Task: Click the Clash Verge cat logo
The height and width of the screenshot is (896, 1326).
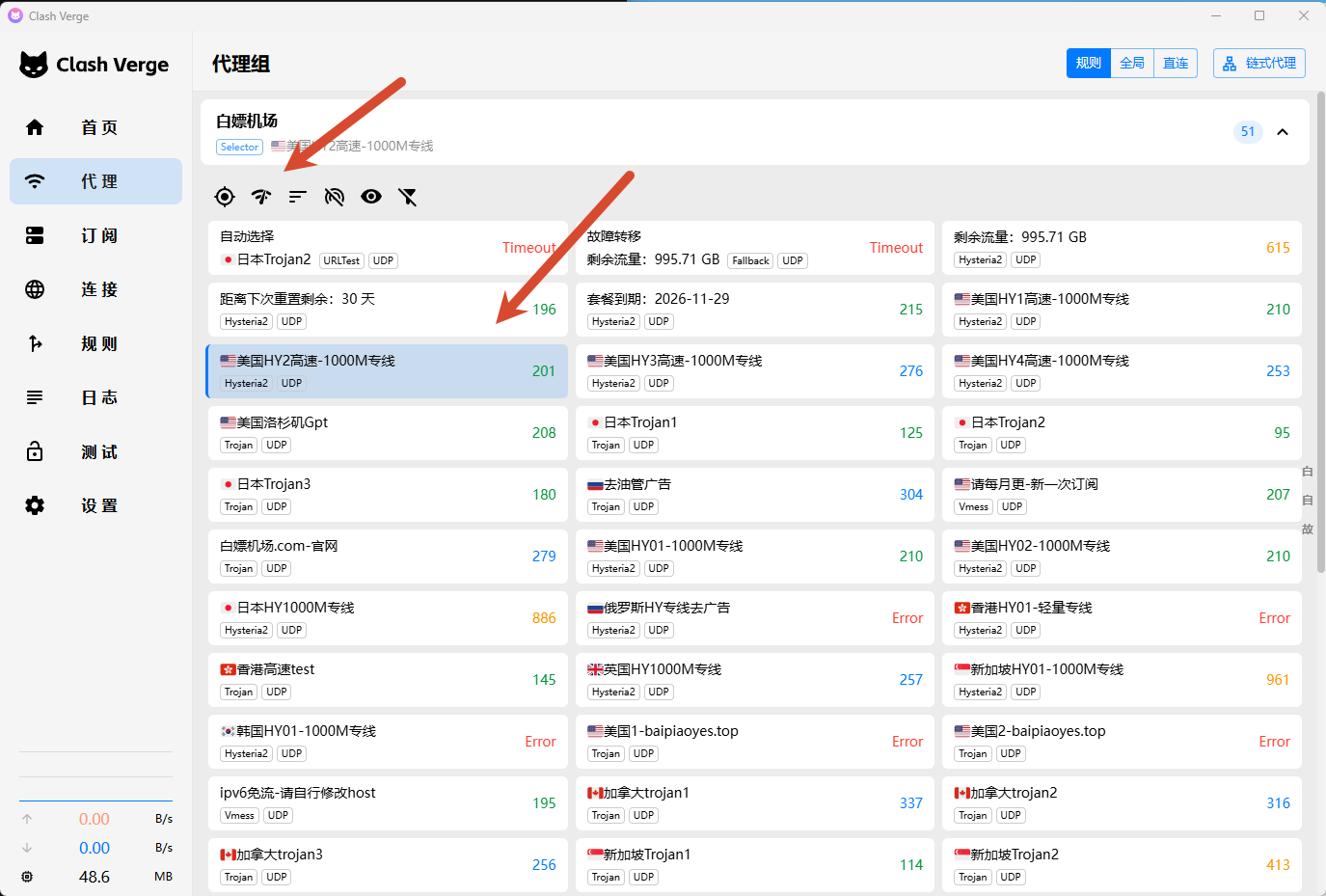Action: pyautogui.click(x=34, y=65)
